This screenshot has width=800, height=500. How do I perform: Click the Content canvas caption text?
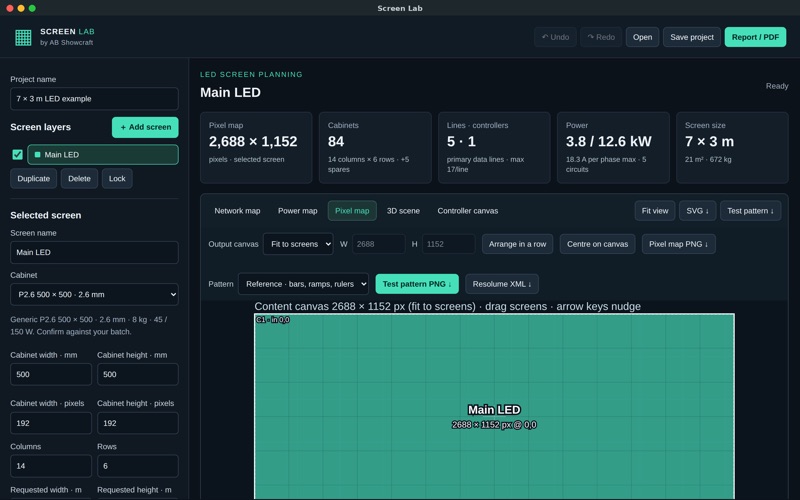(x=447, y=307)
